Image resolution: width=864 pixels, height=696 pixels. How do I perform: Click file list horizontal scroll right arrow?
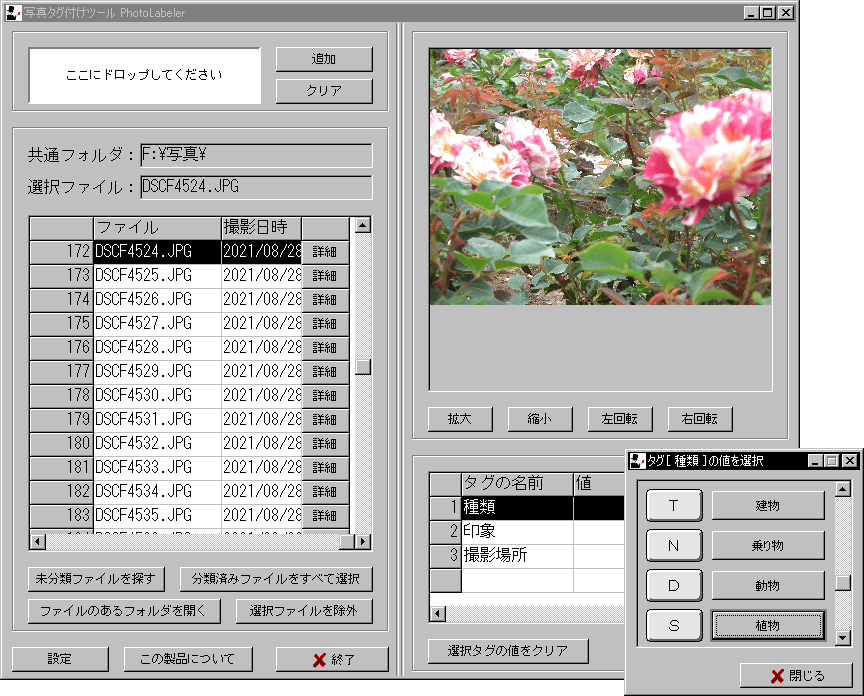(363, 542)
